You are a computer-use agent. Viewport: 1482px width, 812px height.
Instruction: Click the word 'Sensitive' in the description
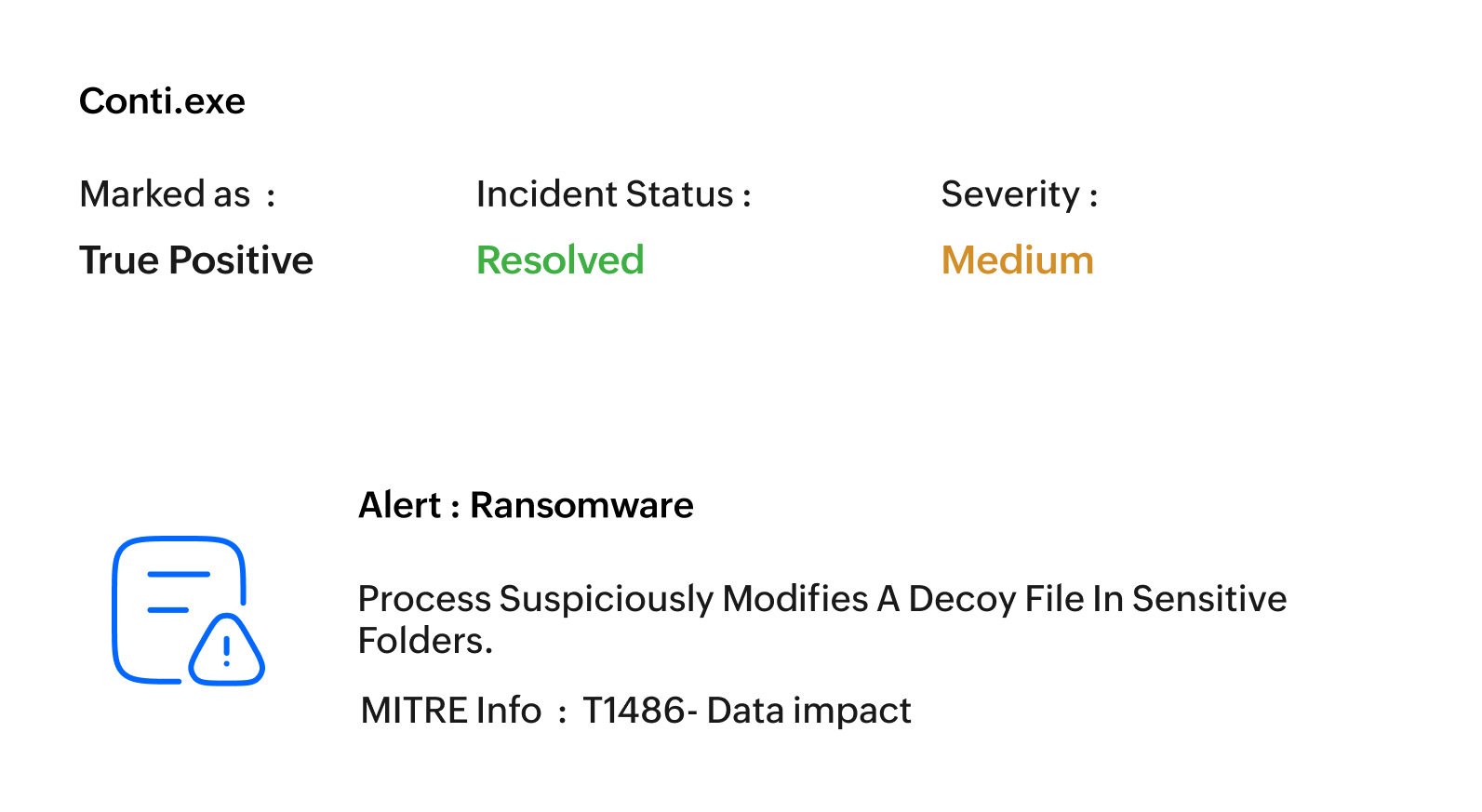1209,599
